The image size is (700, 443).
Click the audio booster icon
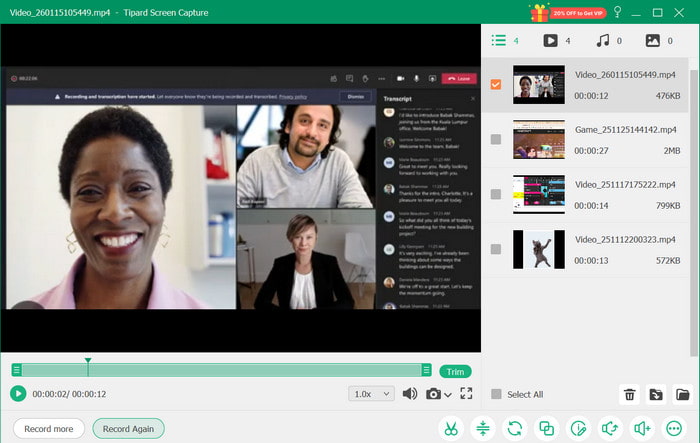tap(642, 428)
